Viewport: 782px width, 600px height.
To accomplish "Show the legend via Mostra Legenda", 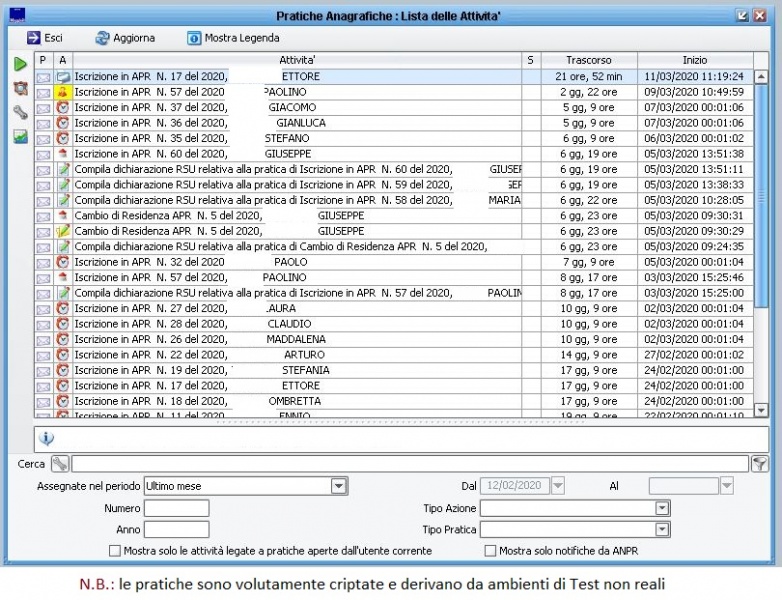I will [233, 38].
